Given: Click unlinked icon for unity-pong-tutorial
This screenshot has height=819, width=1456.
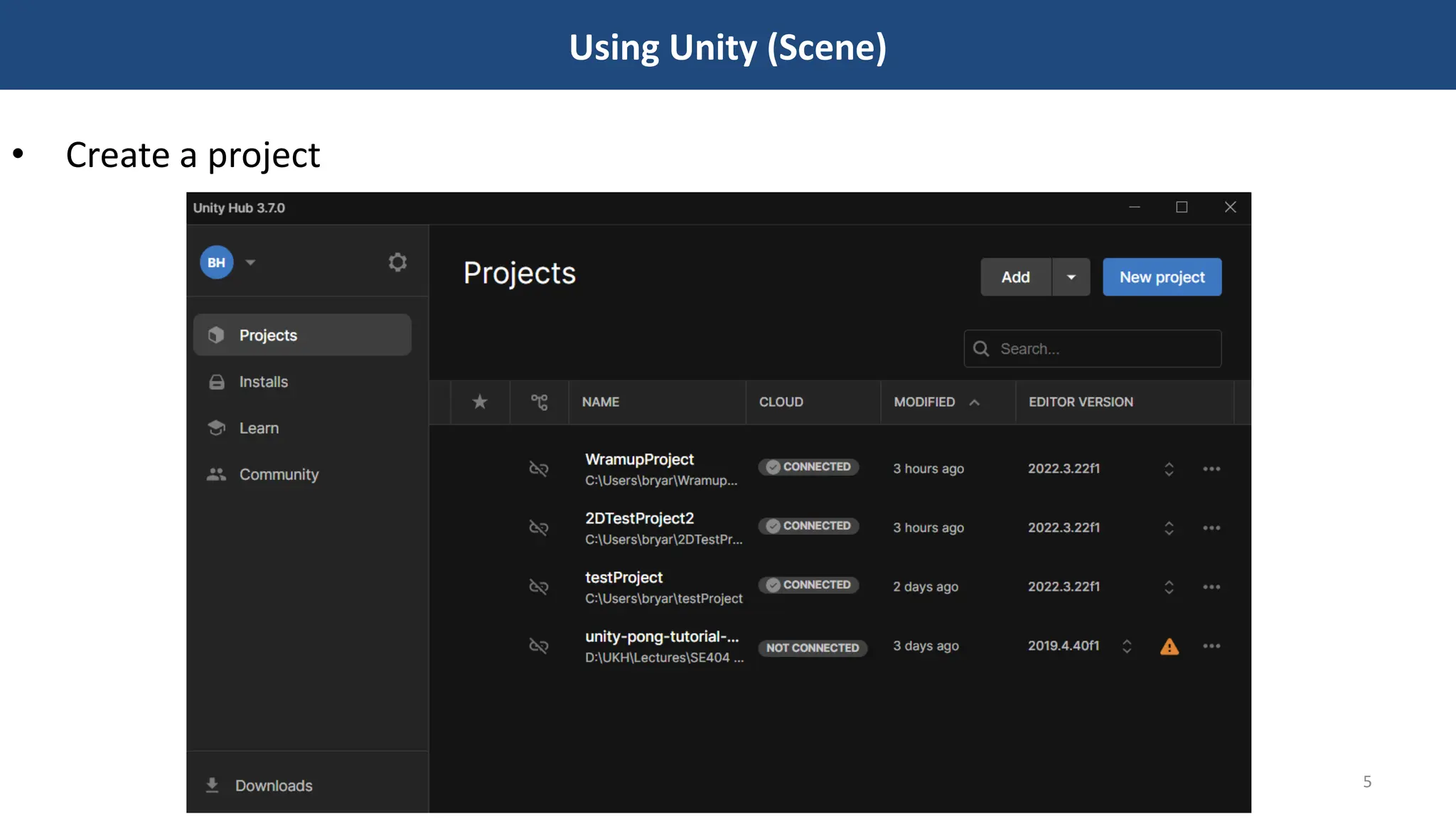Looking at the screenshot, I should pyautogui.click(x=539, y=646).
